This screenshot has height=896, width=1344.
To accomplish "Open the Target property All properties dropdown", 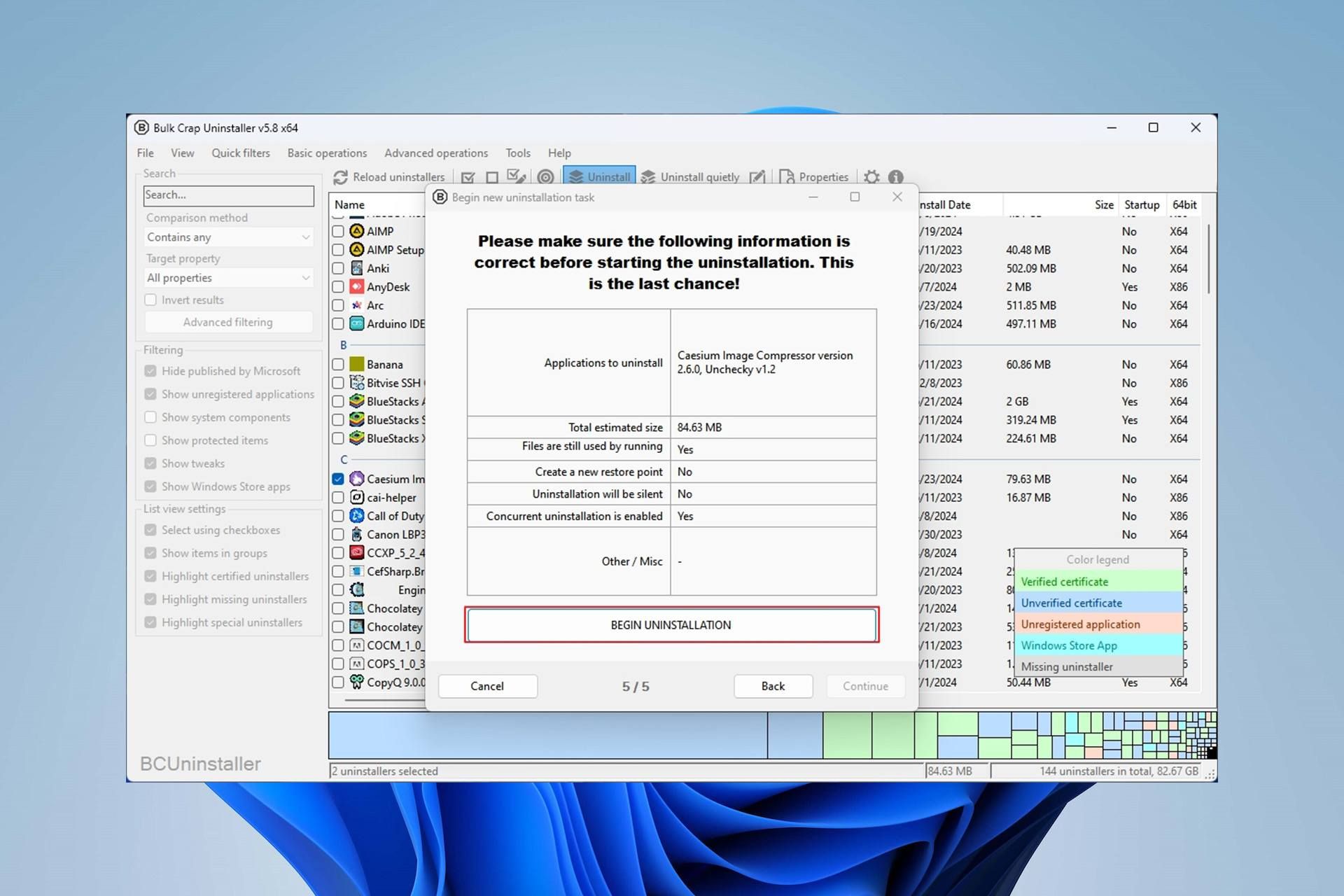I will click(x=228, y=278).
